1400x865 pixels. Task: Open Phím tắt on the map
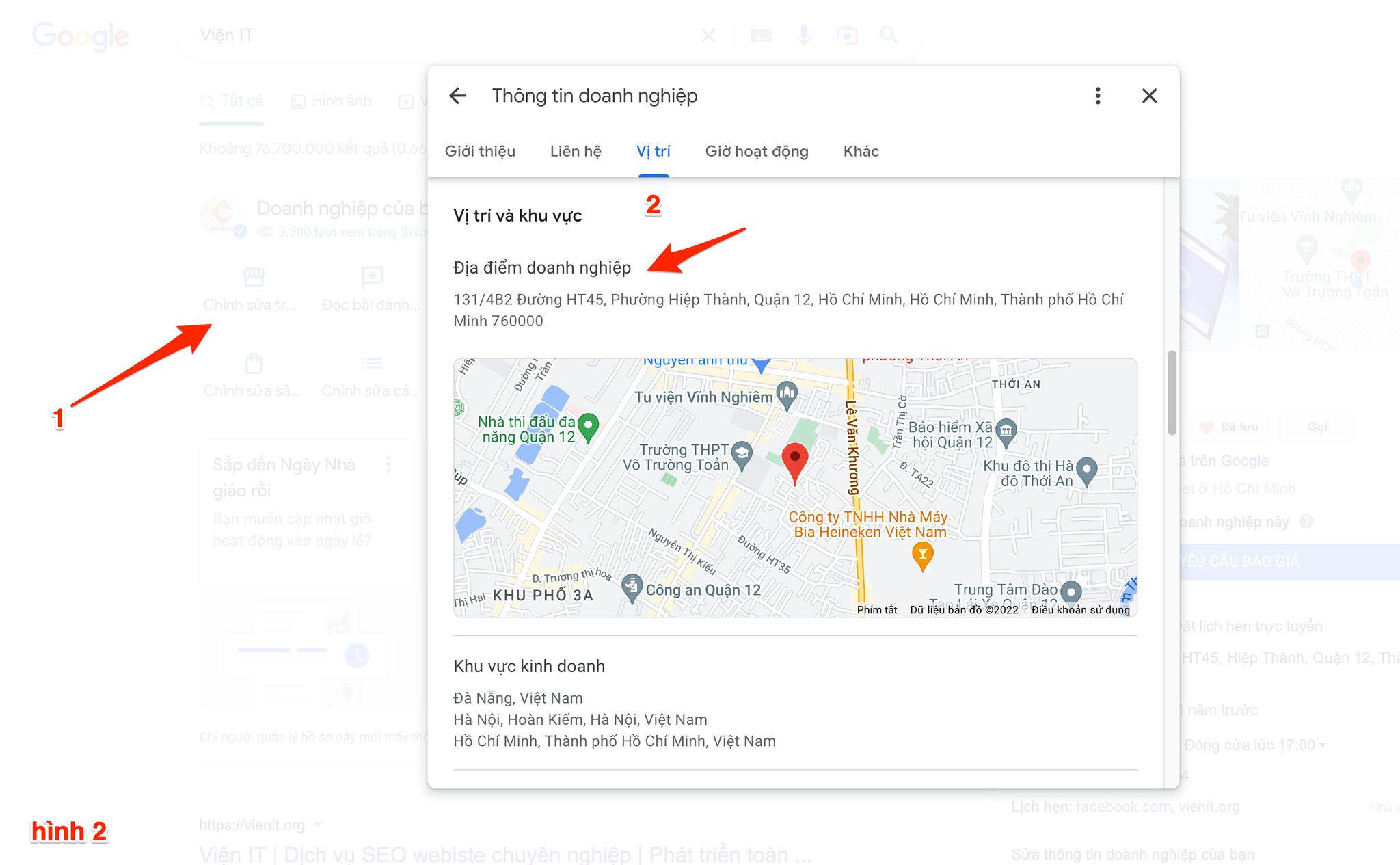coord(877,610)
